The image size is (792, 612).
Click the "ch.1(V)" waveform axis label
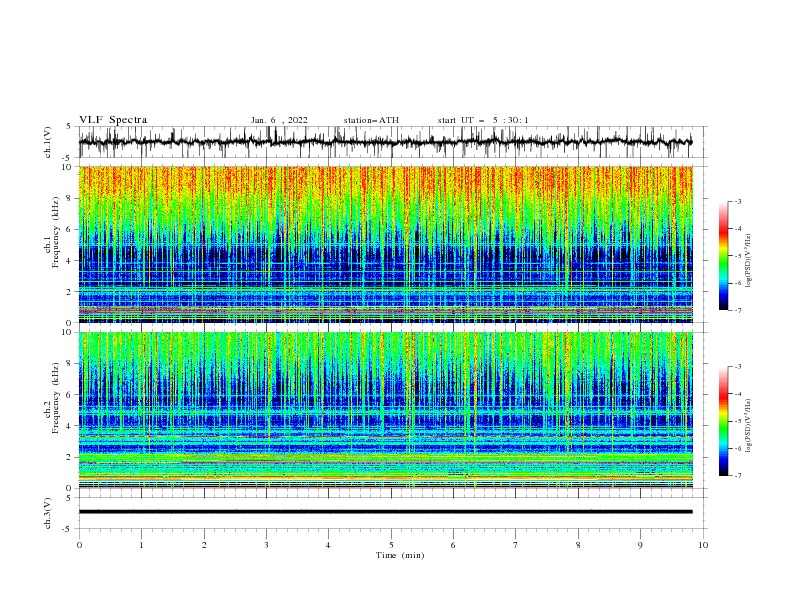(48, 142)
